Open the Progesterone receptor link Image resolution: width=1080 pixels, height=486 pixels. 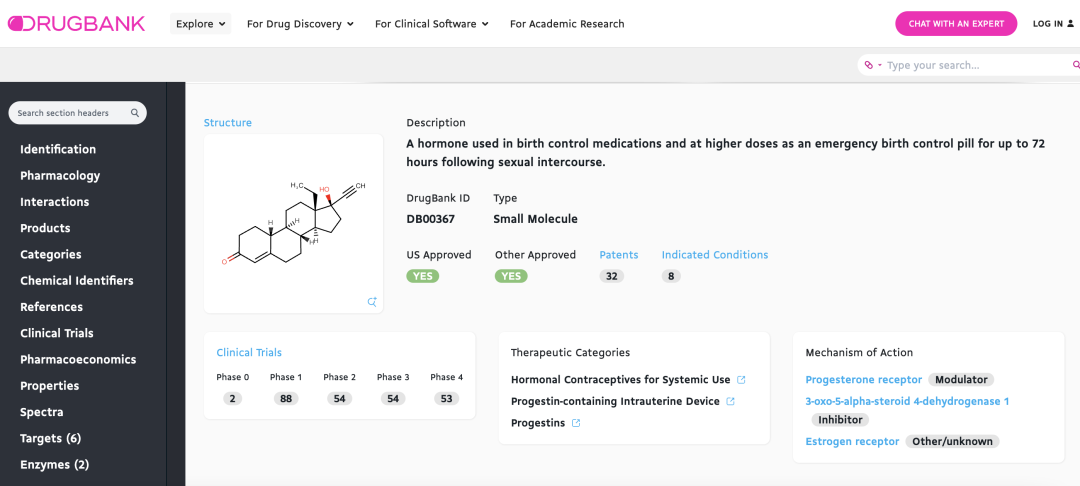(x=863, y=380)
